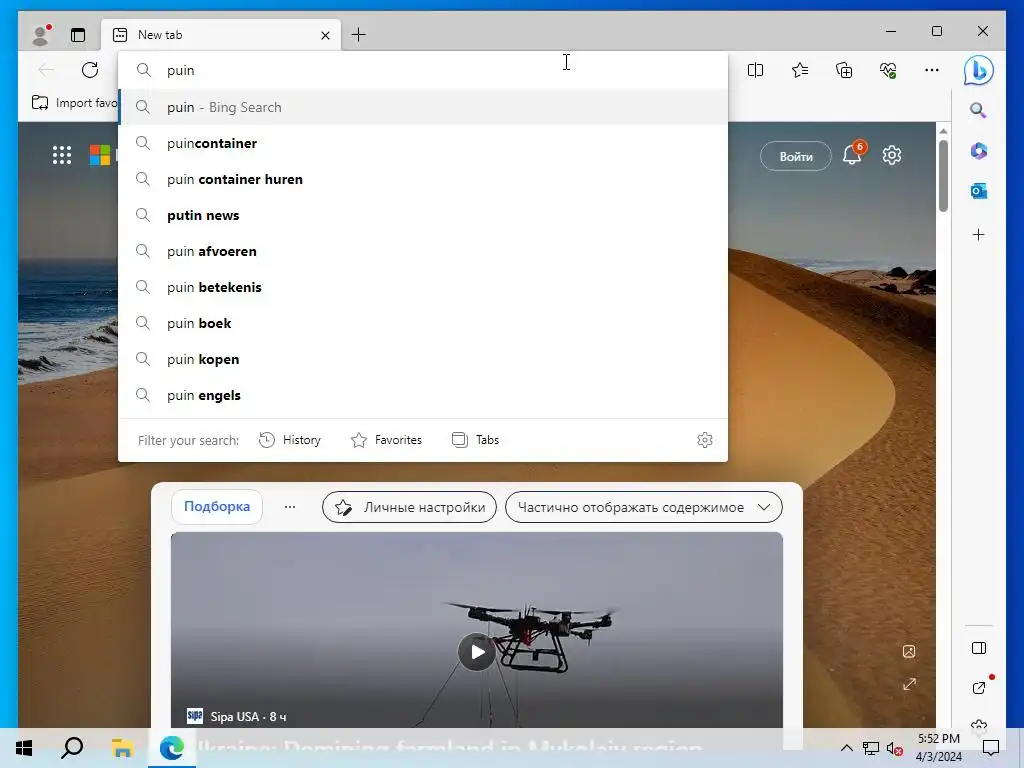Open split screen view icon
Screen dimensions: 1024x768
(x=755, y=70)
